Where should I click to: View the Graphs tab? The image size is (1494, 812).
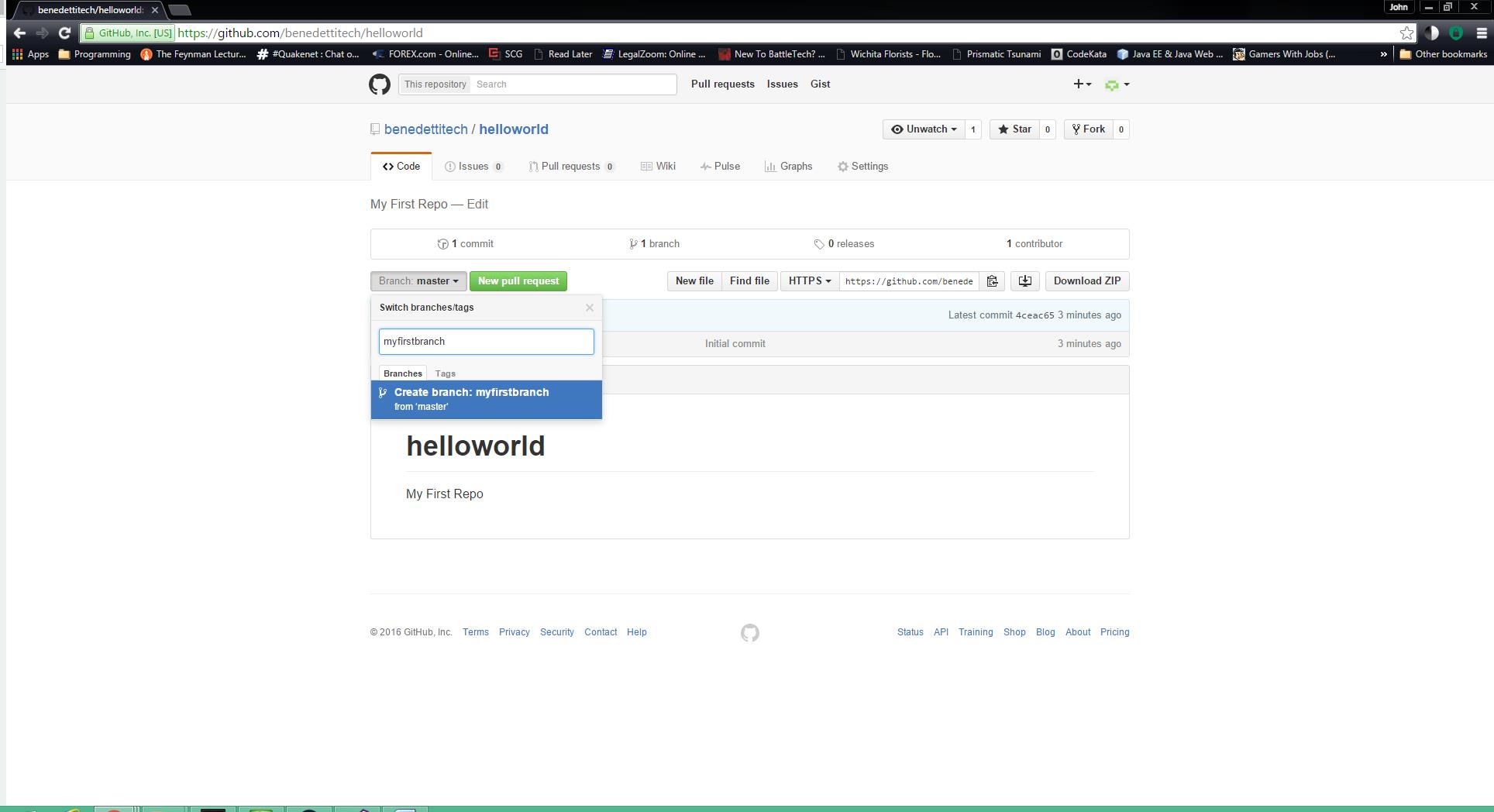pos(788,167)
